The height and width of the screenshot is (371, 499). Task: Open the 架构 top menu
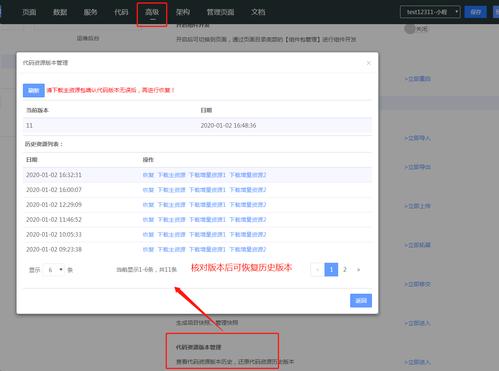pyautogui.click(x=183, y=12)
